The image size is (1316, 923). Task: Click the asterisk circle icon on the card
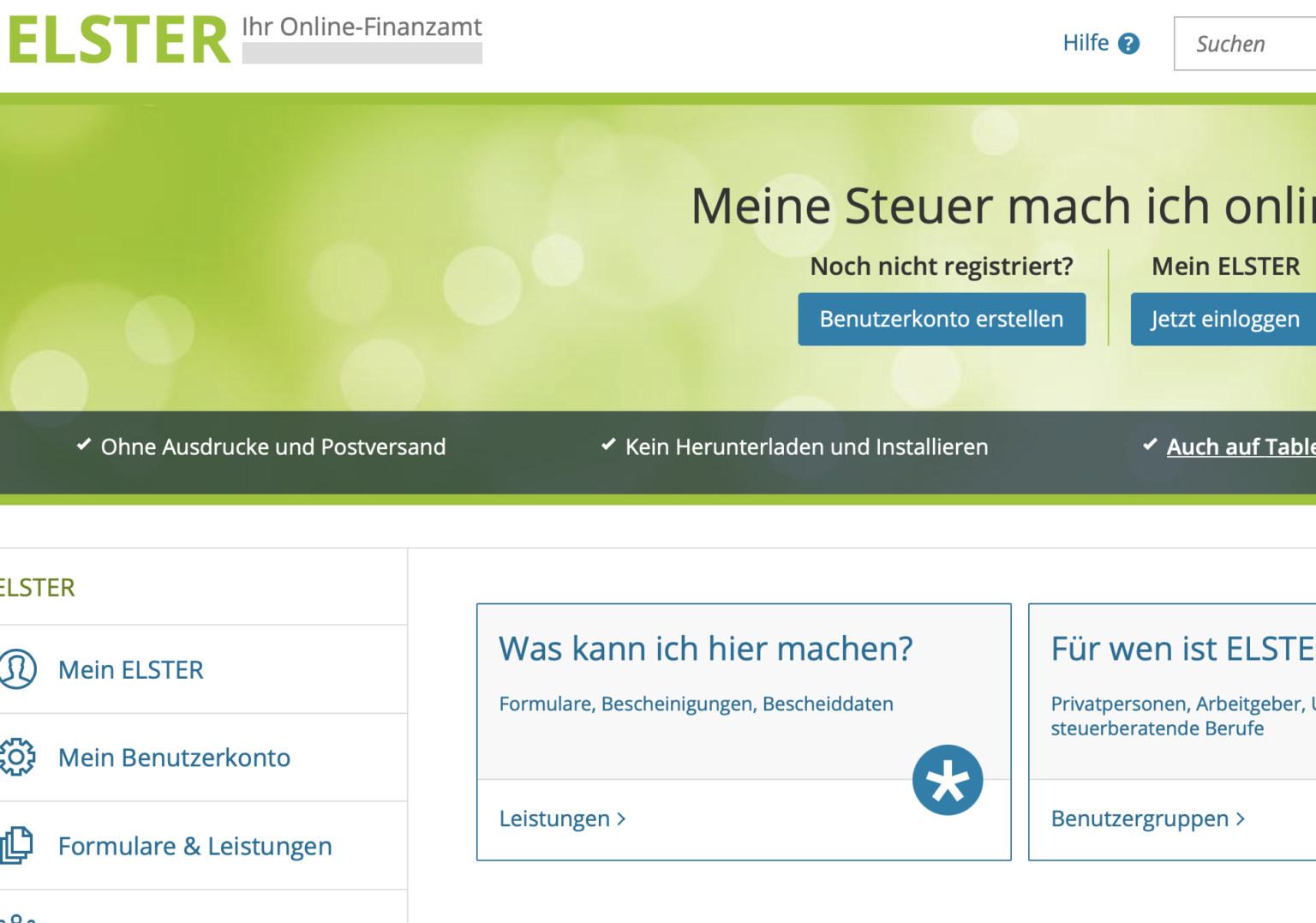pyautogui.click(x=947, y=780)
